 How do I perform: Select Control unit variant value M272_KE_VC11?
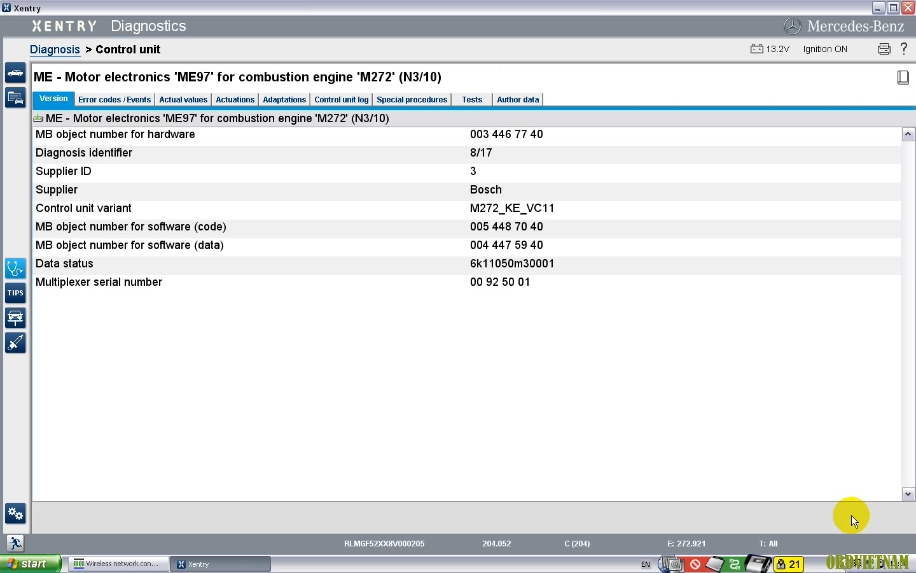[x=512, y=209]
